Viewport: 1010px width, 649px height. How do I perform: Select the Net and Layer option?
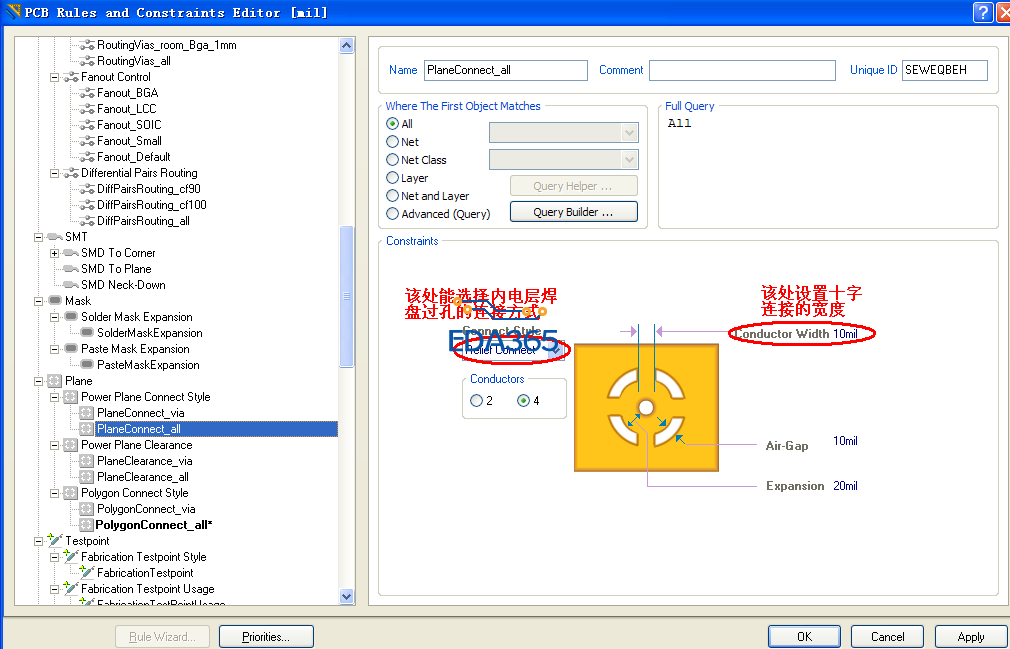click(392, 196)
